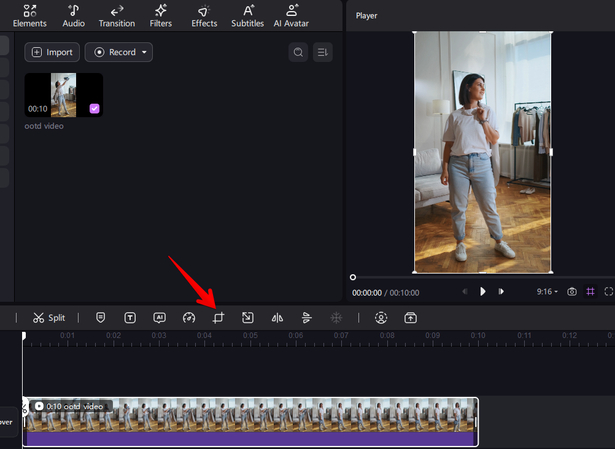This screenshot has height=449, width=615.
Task: Click the Import button
Action: tap(51, 52)
